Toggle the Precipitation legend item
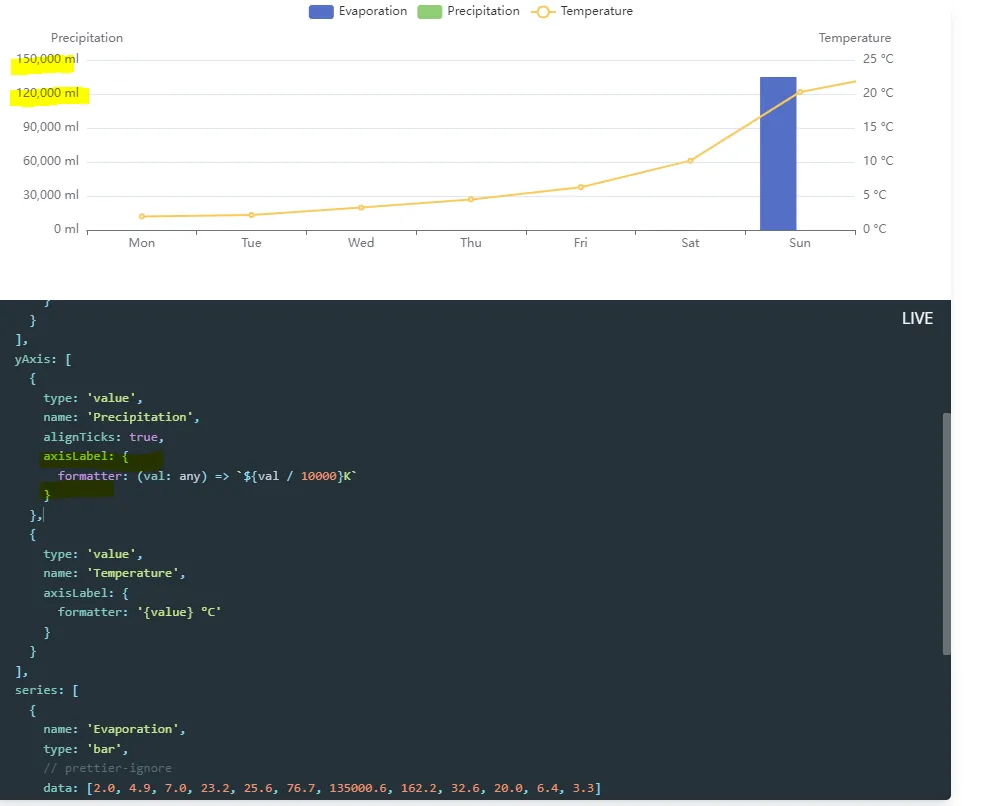This screenshot has width=996, height=806. pyautogui.click(x=468, y=11)
